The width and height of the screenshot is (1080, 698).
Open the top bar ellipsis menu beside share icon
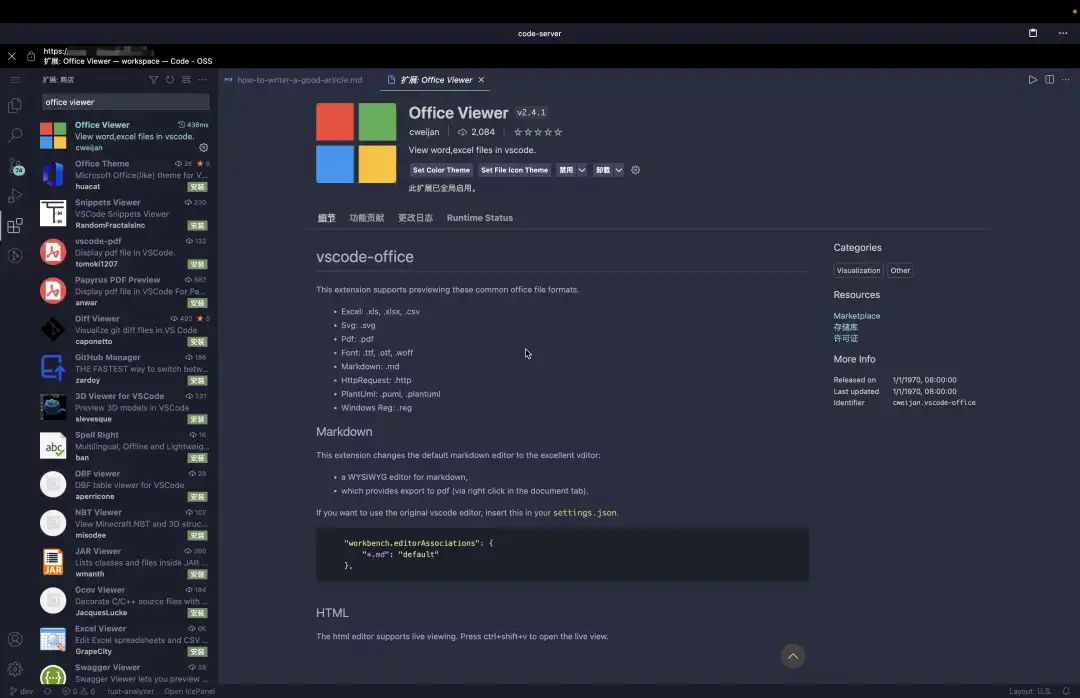(x=1063, y=33)
